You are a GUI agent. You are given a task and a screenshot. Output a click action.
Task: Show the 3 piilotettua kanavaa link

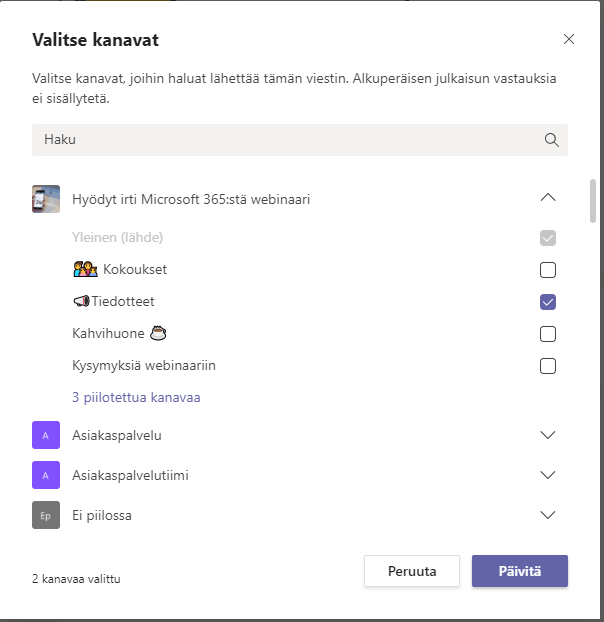pos(136,397)
